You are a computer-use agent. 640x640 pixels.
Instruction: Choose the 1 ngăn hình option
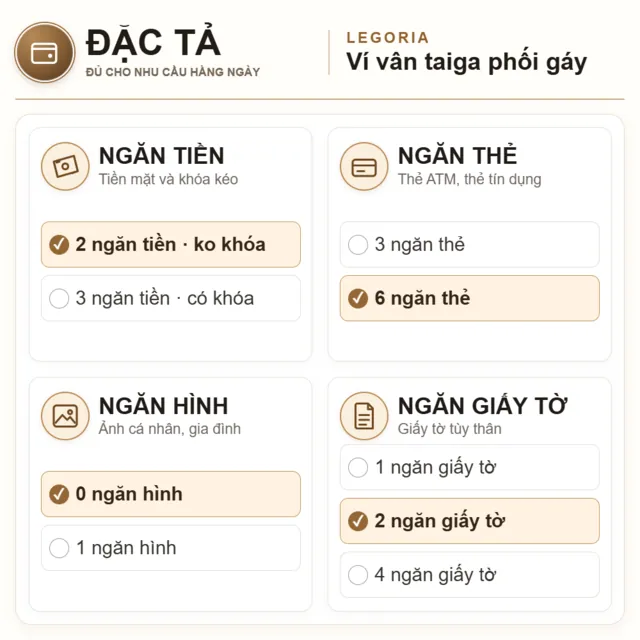click(171, 548)
